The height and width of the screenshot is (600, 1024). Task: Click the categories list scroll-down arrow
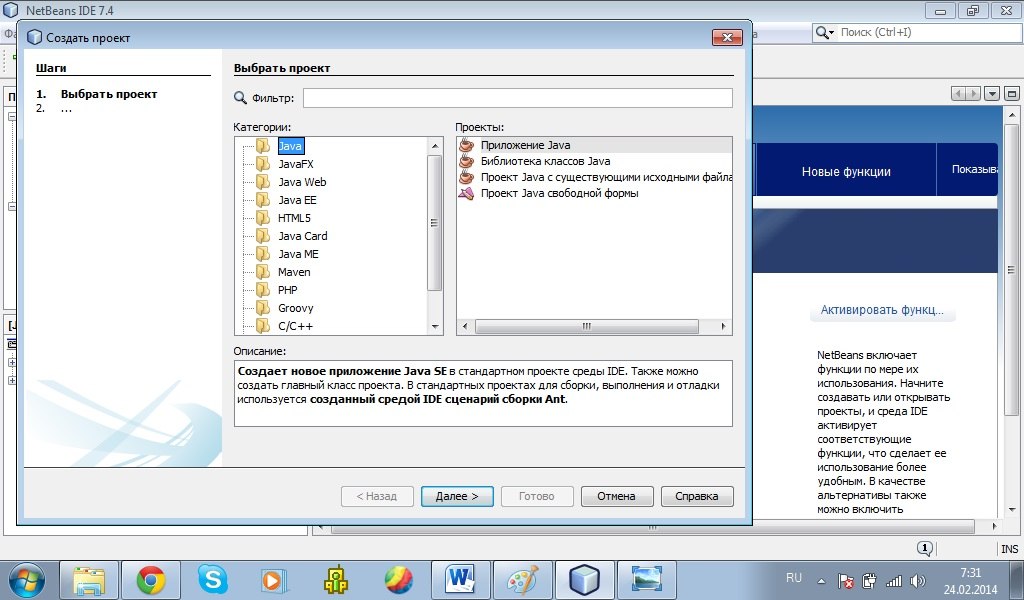(435, 326)
